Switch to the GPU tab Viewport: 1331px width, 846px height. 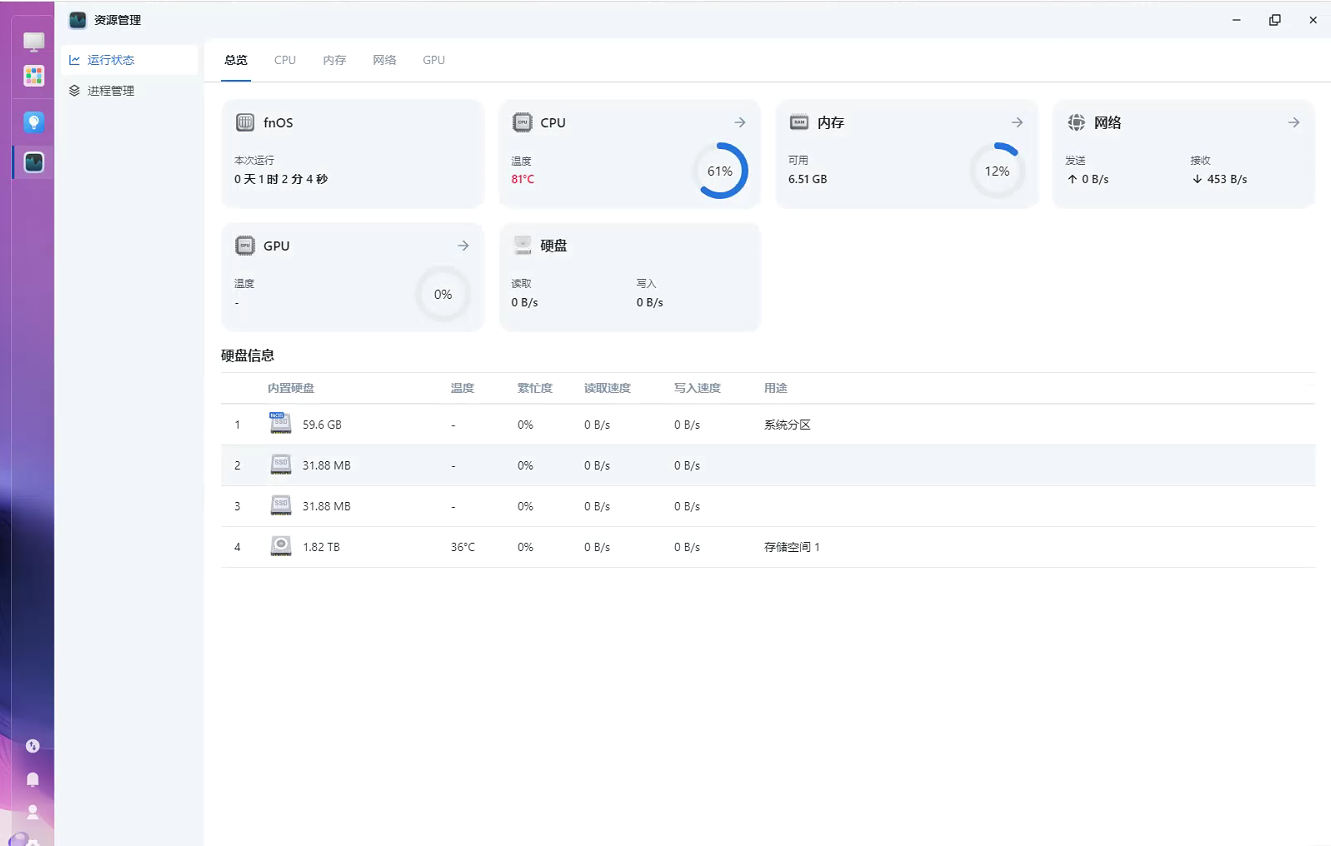click(434, 60)
